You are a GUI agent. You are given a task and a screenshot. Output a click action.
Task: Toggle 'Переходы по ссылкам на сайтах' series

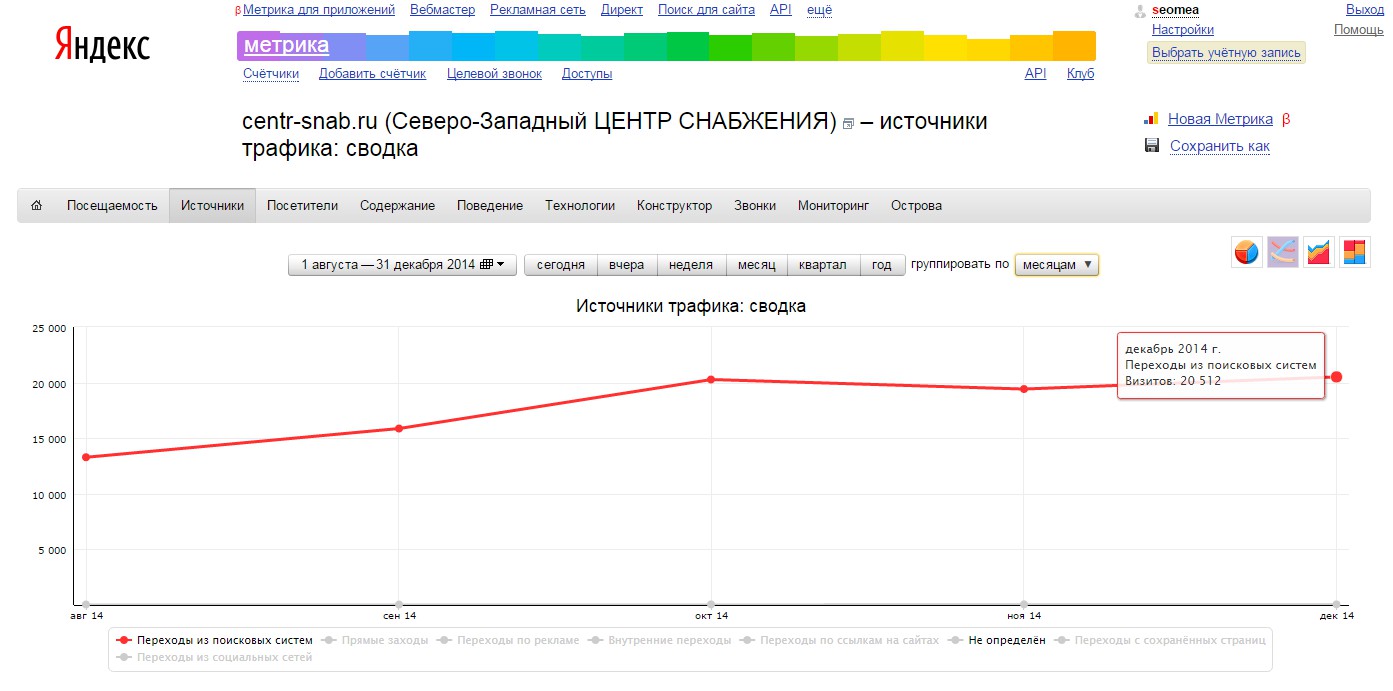pyautogui.click(x=840, y=640)
